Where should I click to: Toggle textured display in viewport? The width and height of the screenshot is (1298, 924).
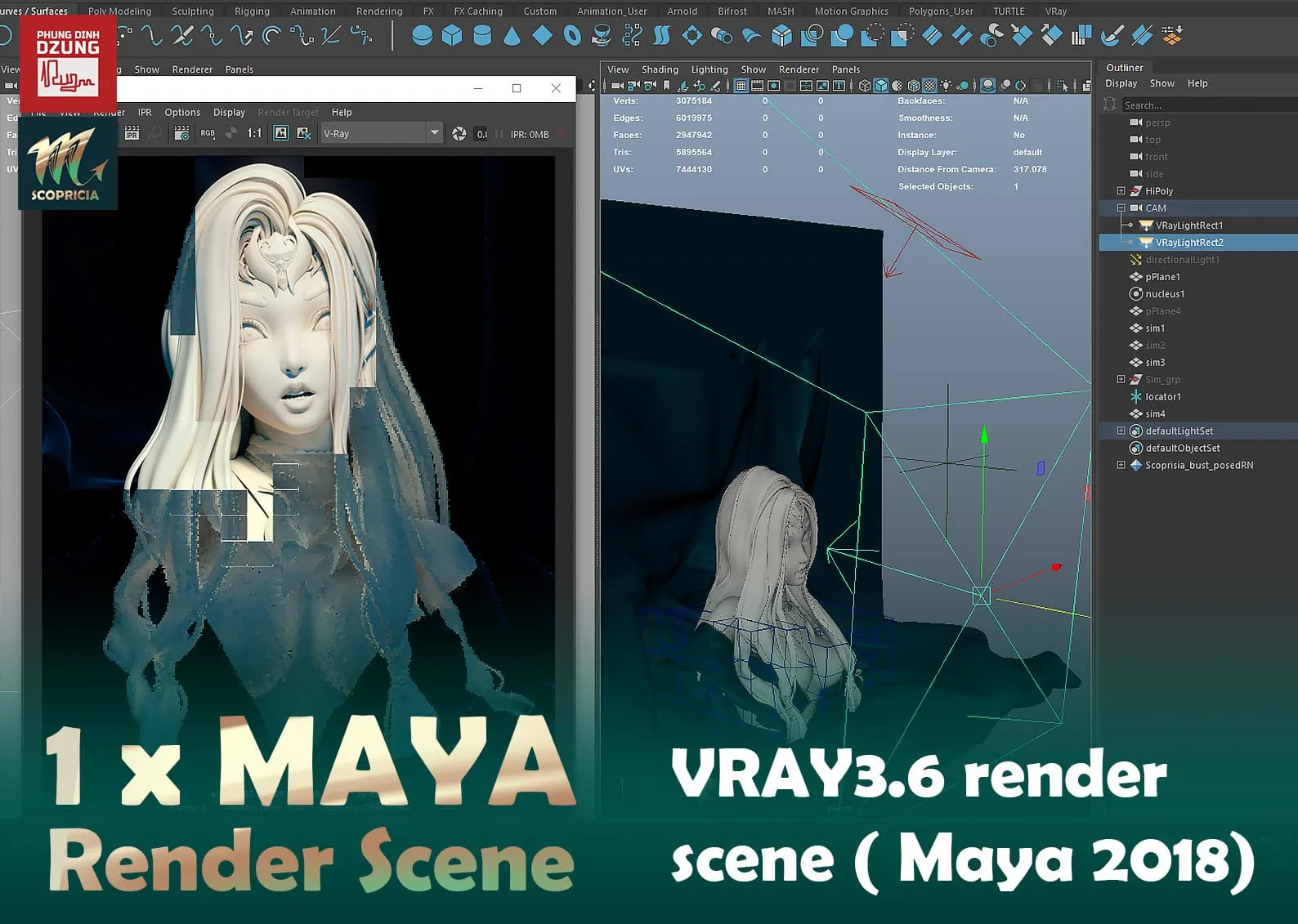pyautogui.click(x=930, y=86)
